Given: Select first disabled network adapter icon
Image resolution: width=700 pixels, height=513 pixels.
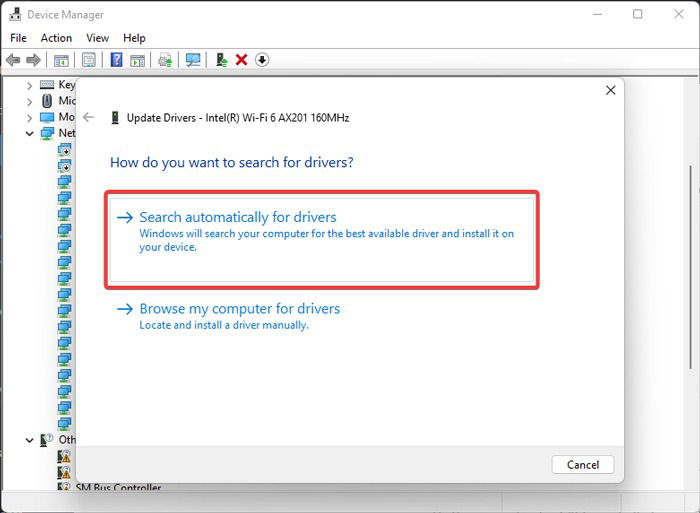Looking at the screenshot, I should 64,150.
